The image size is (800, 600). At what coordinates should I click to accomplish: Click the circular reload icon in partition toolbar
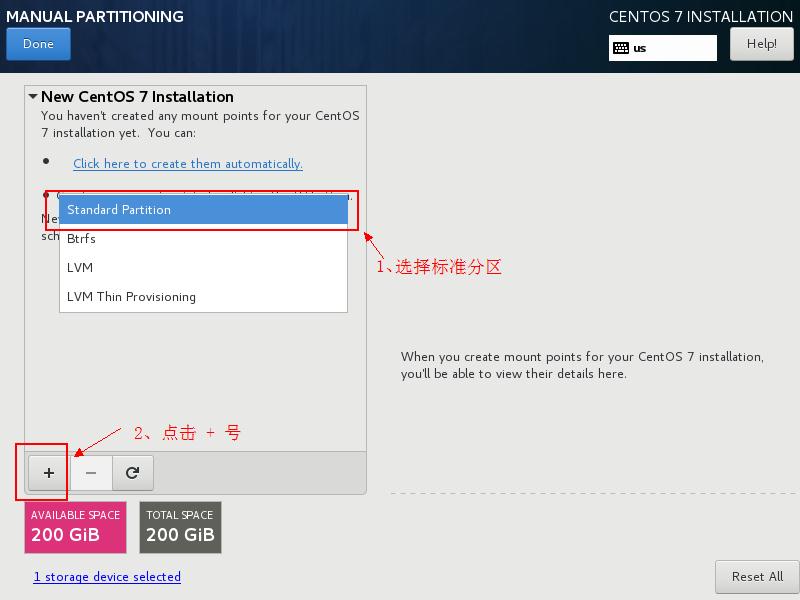(132, 472)
